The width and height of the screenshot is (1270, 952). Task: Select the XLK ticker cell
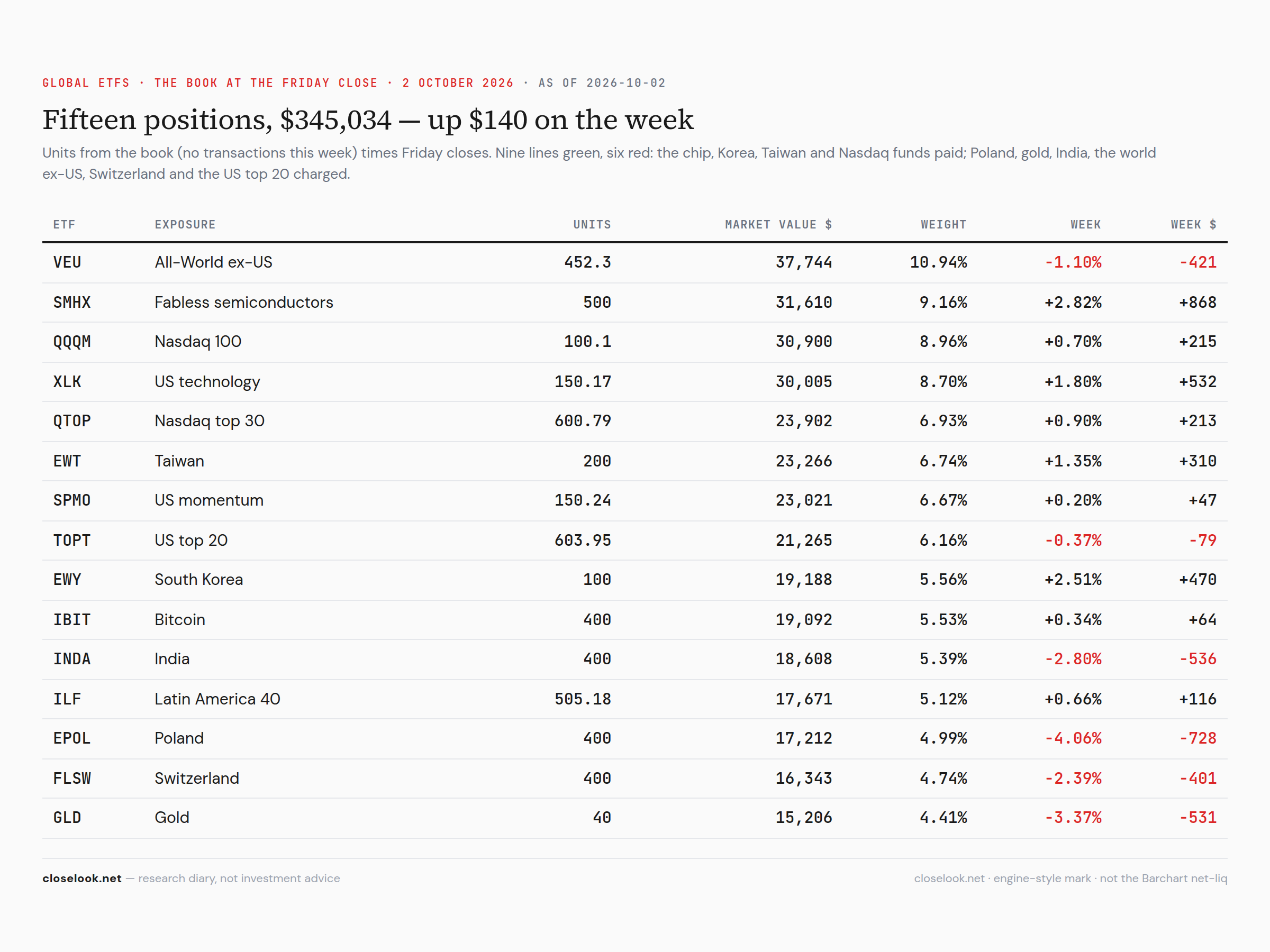(x=67, y=382)
